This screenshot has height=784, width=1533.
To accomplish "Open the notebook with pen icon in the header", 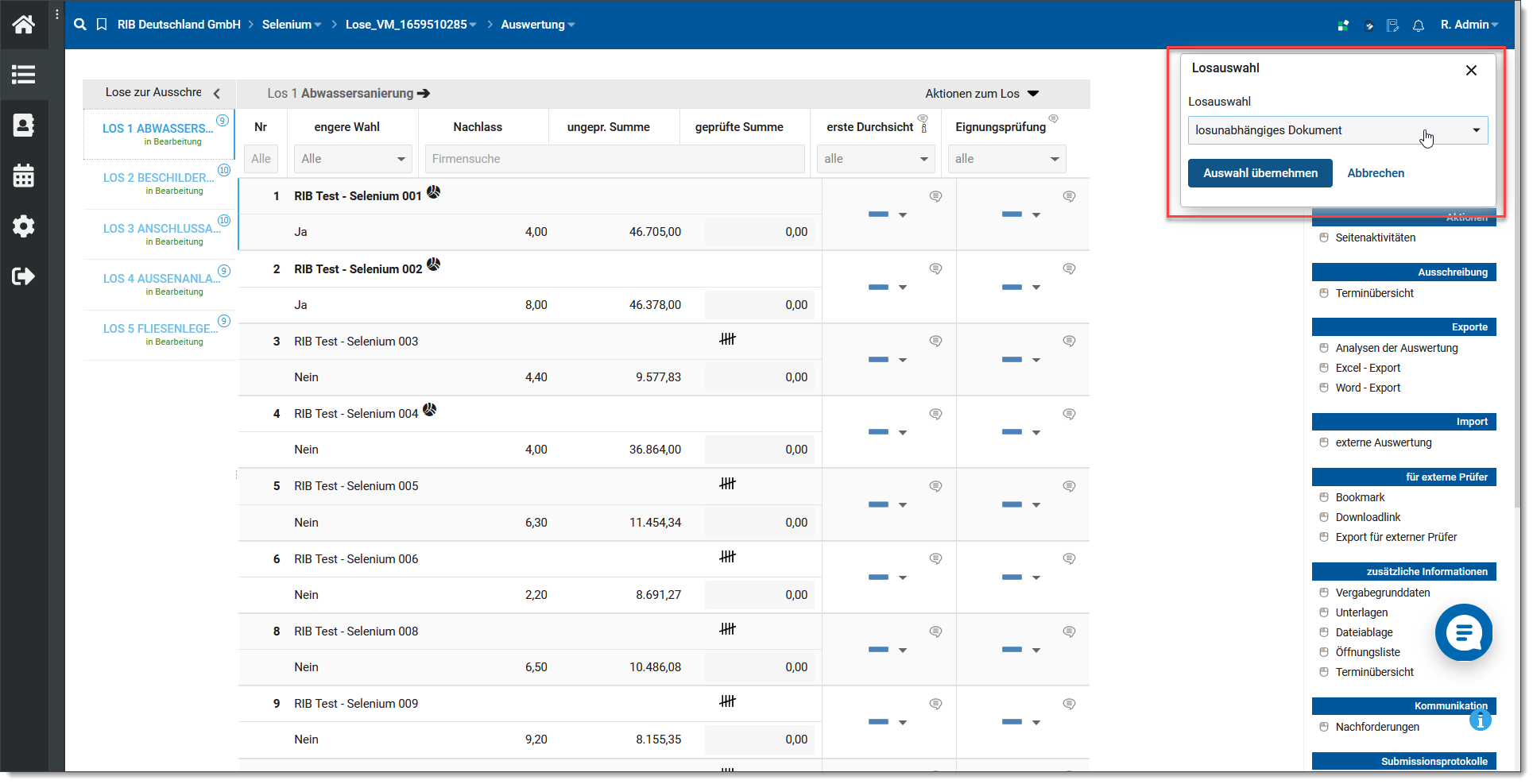I will pyautogui.click(x=1393, y=25).
